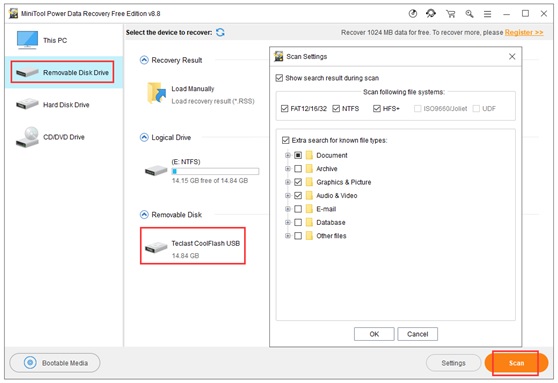Click the clock-style icon in title bar
558x383 pixels.
pos(412,14)
